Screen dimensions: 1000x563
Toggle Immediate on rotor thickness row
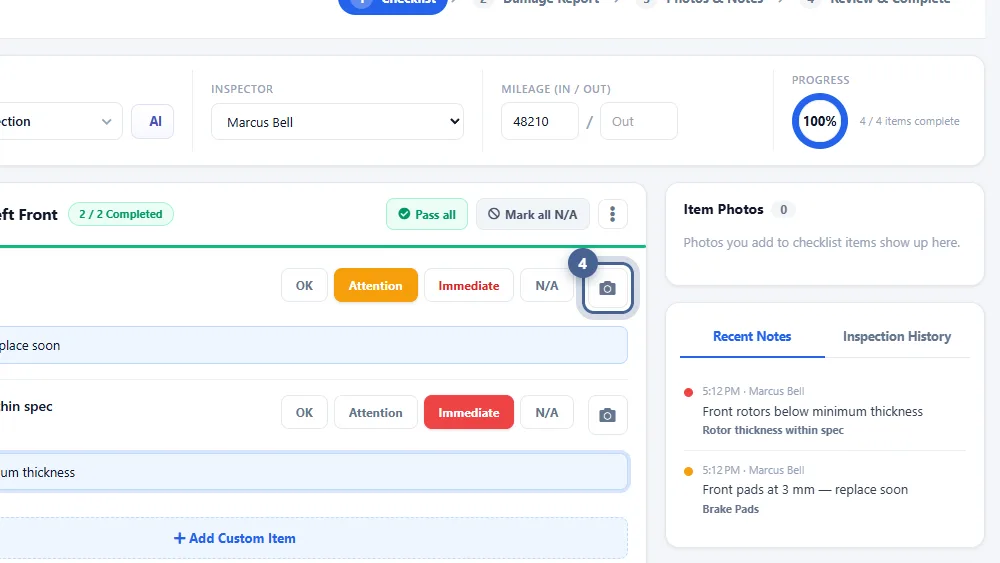469,413
